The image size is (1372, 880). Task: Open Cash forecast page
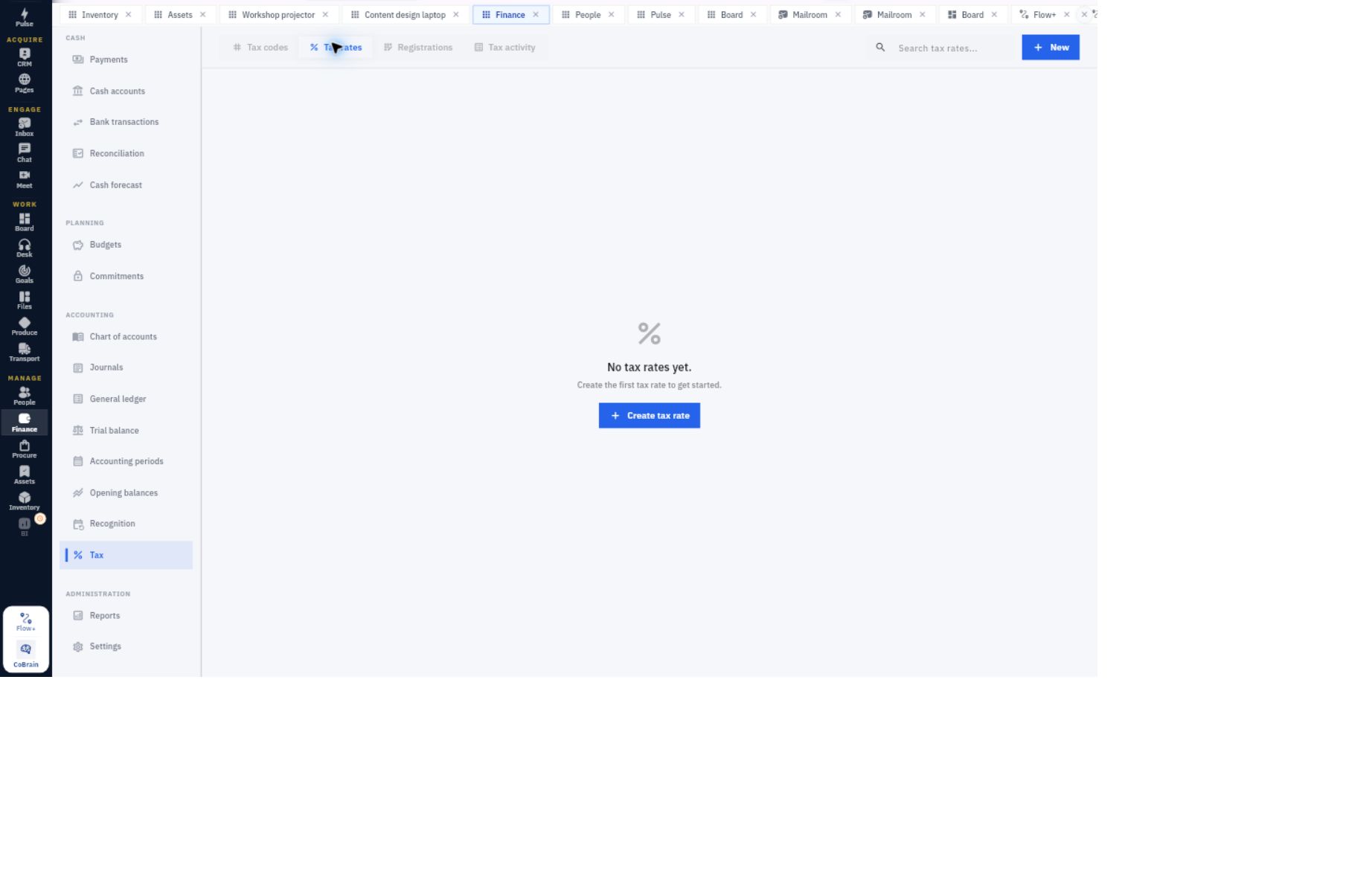[x=126, y=185]
